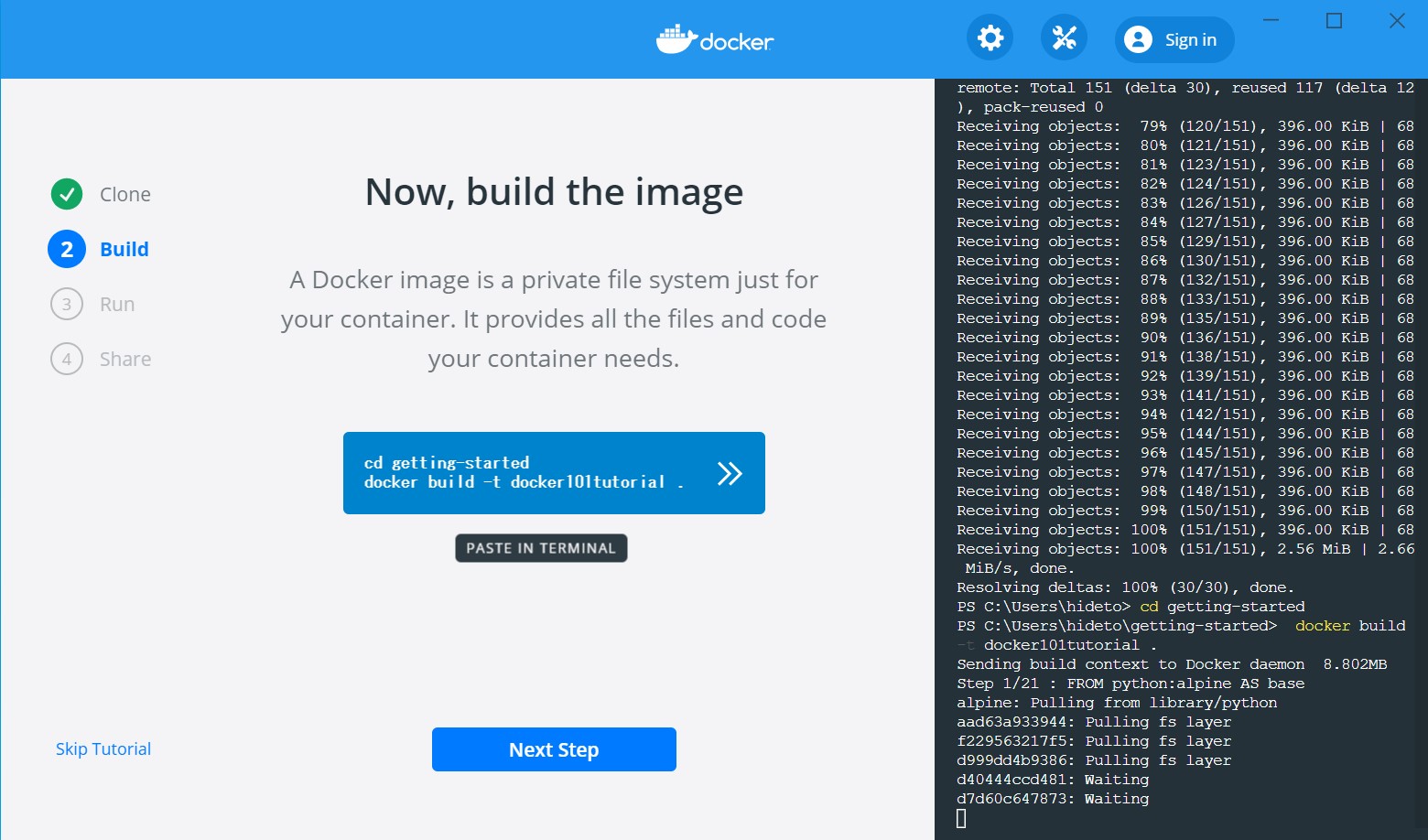Viewport: 1428px width, 840px height.
Task: Click "alpine: Pulling from library/python" in terminal
Action: click(x=1117, y=703)
